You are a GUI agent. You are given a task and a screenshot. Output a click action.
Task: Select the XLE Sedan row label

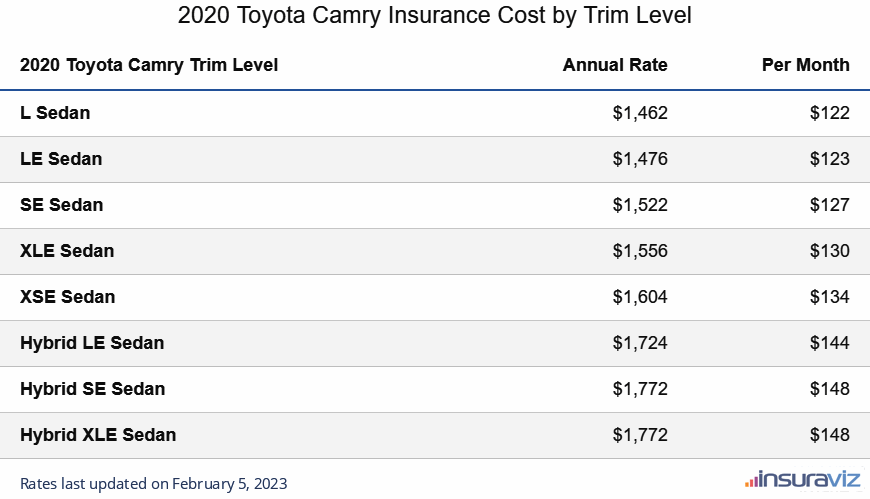(x=67, y=251)
